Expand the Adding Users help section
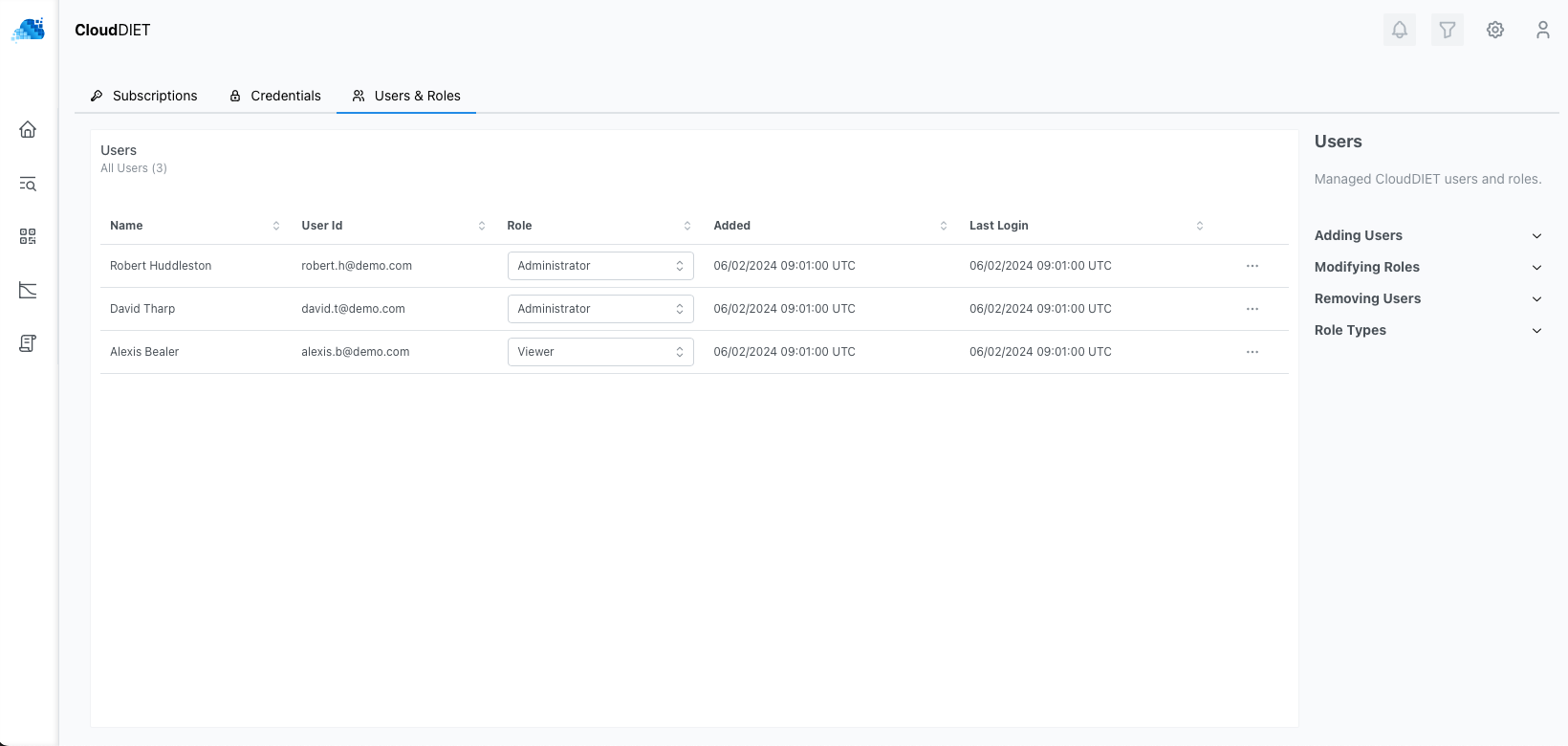The width and height of the screenshot is (1568, 746). coord(1427,235)
